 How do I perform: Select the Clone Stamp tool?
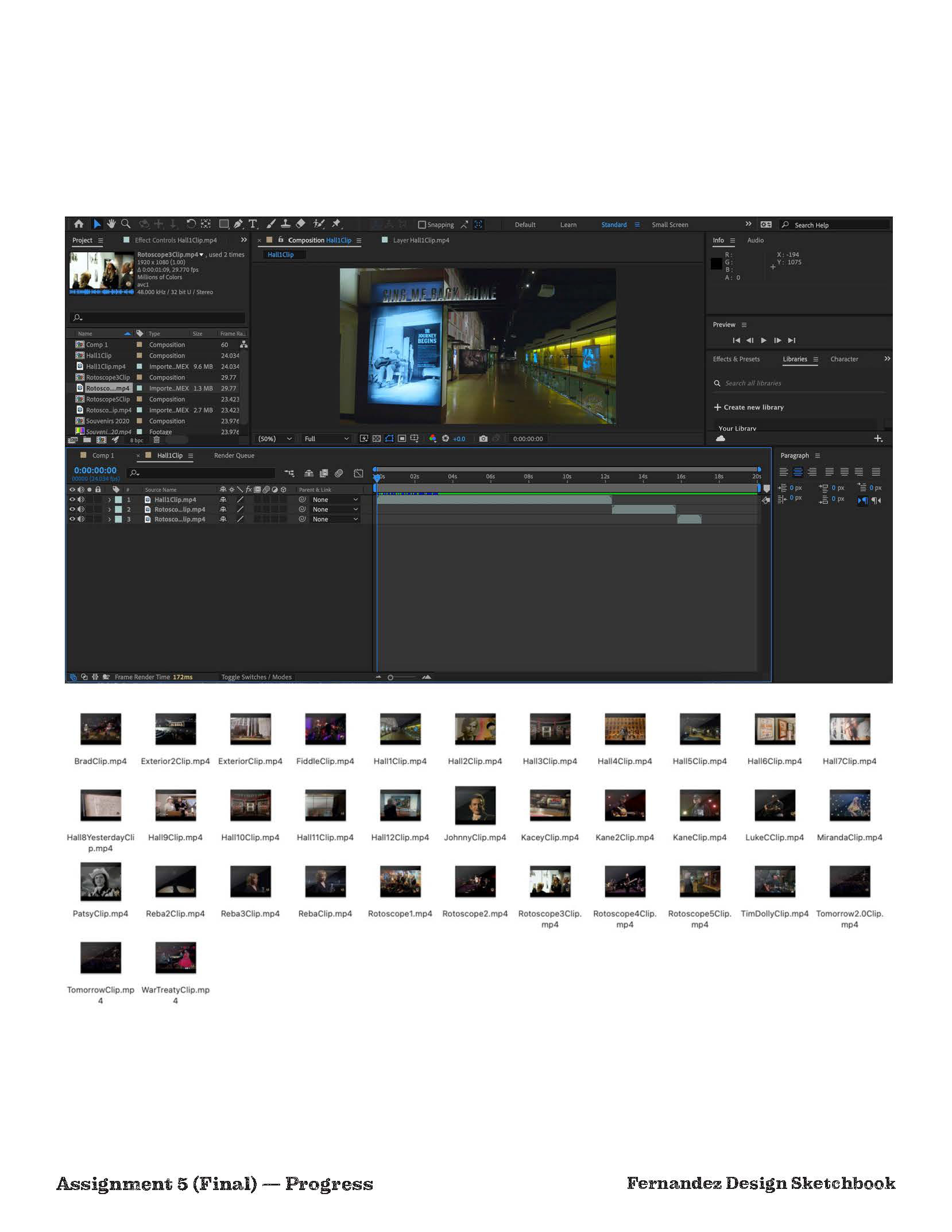(285, 224)
